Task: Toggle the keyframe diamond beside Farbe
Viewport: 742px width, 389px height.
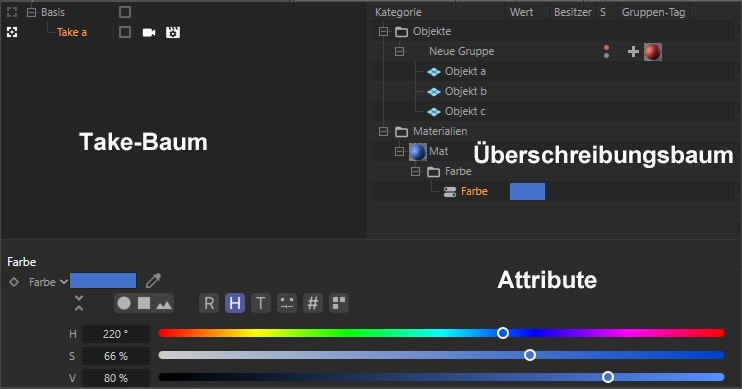Action: coord(14,282)
